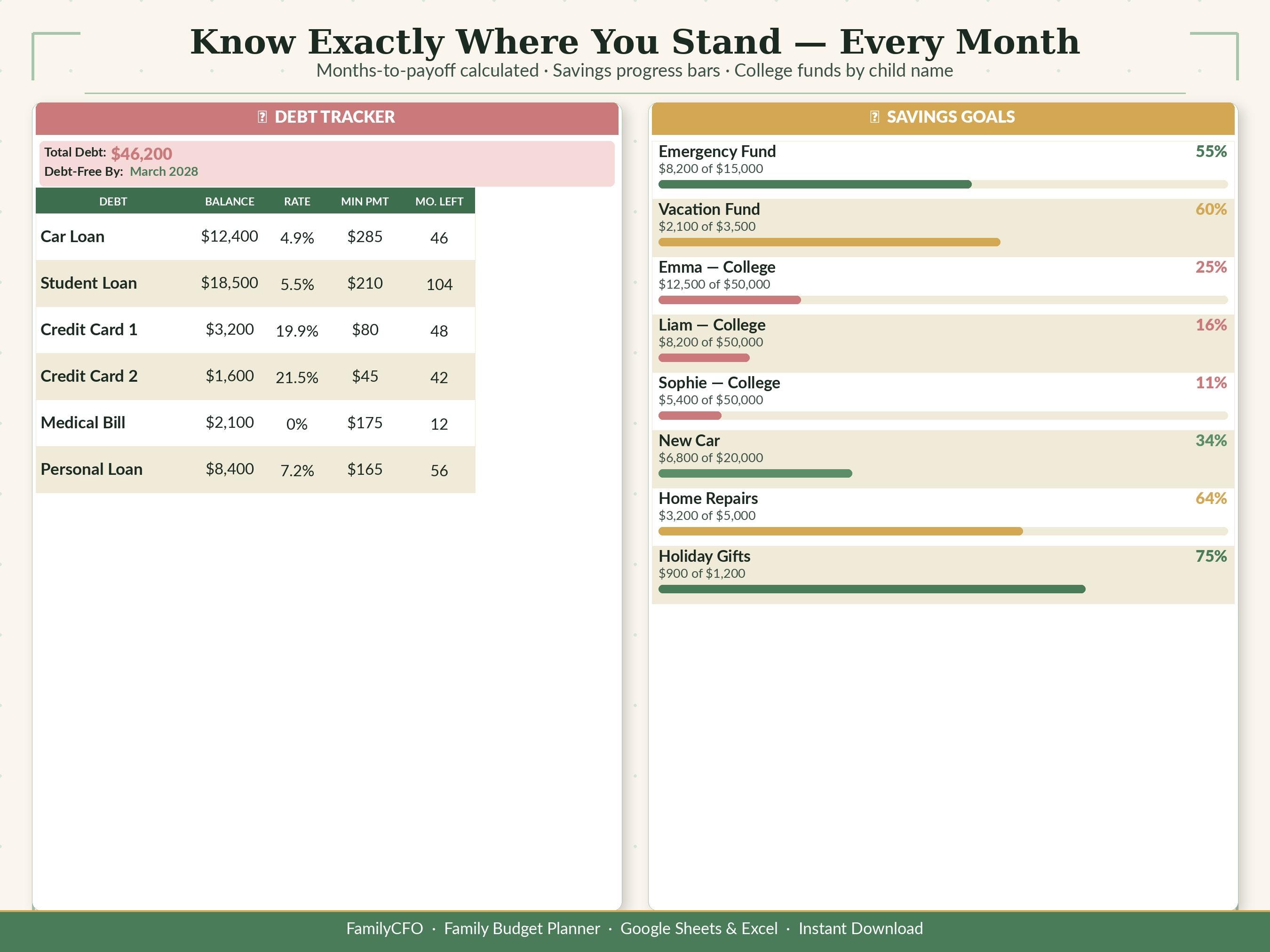
Task: Click the Know Exactly Where You Stand title
Action: (x=635, y=42)
